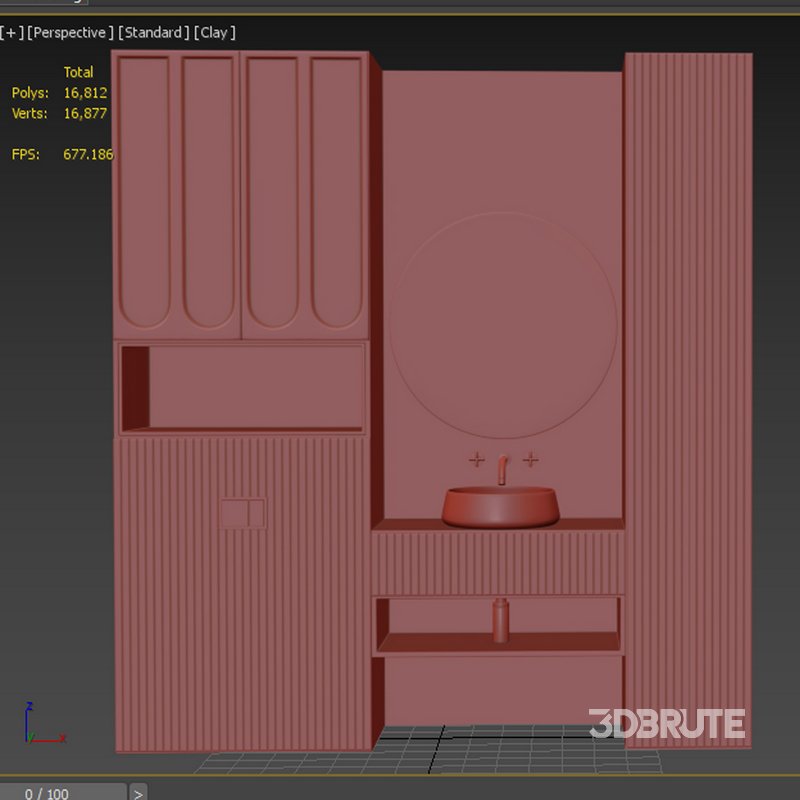
Task: Open the Perspective point-of-view menu
Action: click(71, 32)
